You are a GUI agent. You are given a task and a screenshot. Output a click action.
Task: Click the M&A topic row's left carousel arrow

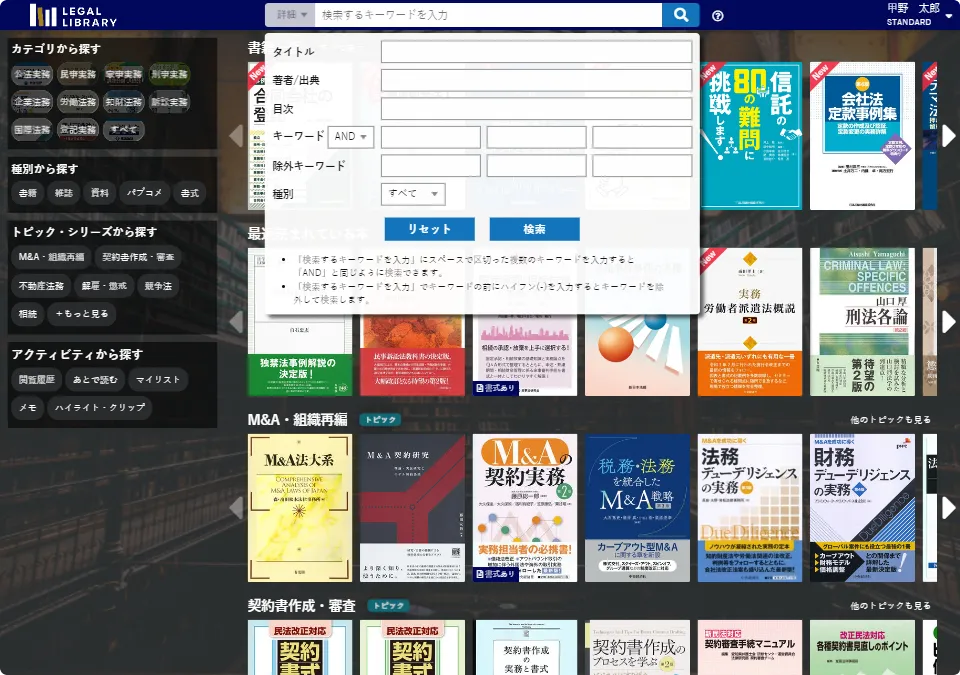pos(237,508)
